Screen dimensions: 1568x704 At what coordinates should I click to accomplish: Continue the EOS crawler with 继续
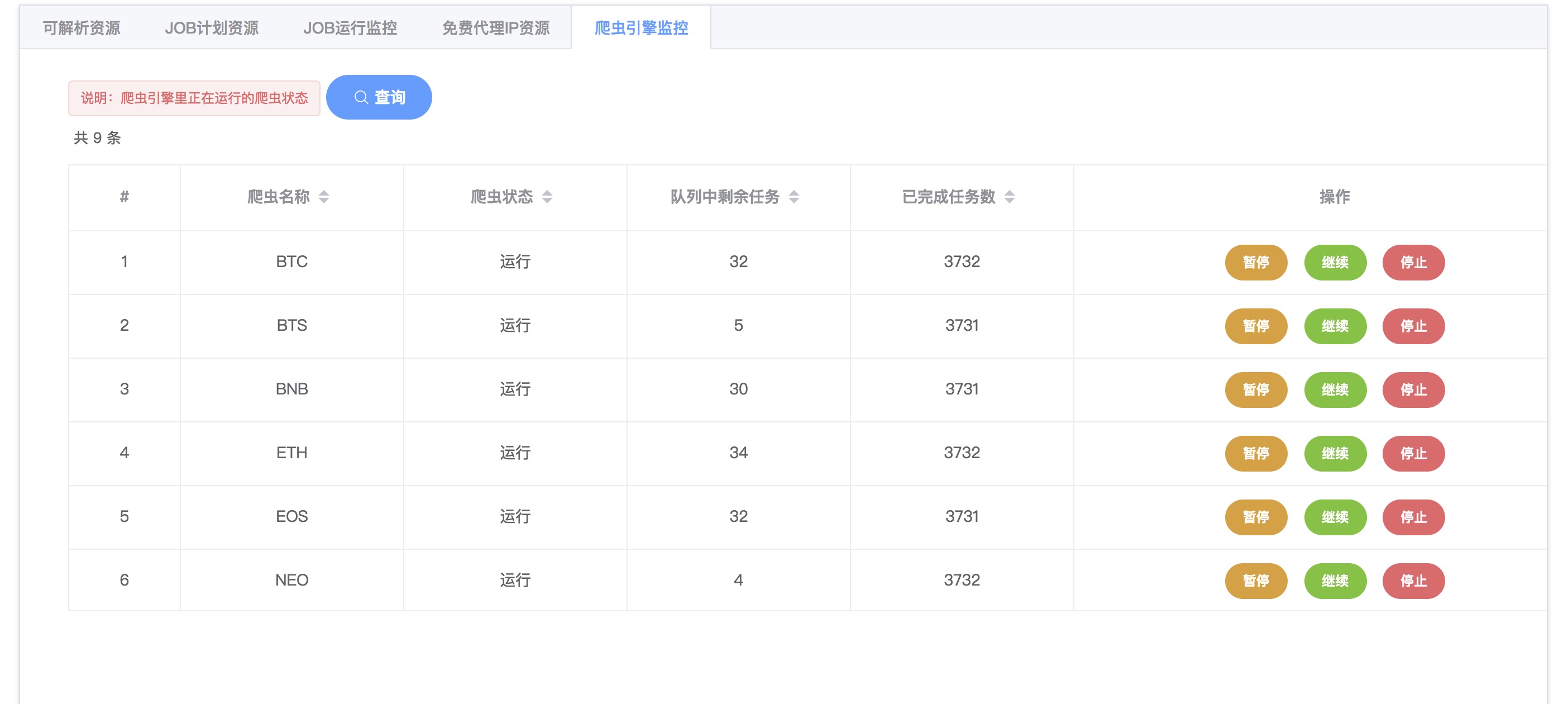[1335, 517]
